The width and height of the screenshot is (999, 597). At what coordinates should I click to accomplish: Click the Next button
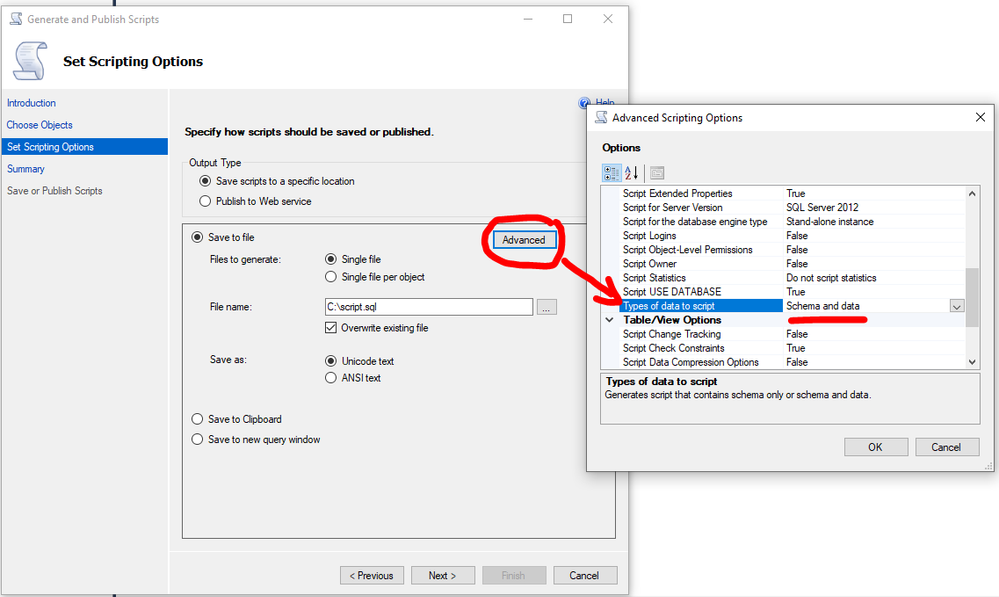point(443,575)
